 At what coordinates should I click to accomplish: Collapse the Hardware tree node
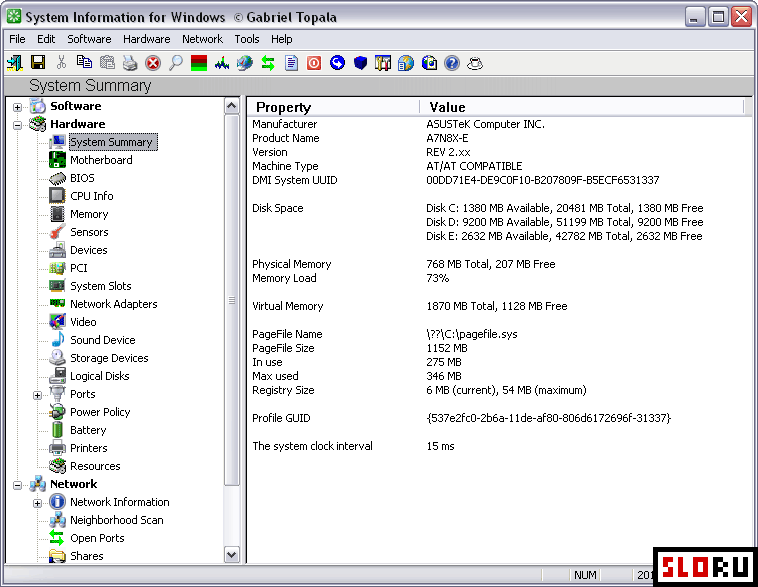click(17, 125)
